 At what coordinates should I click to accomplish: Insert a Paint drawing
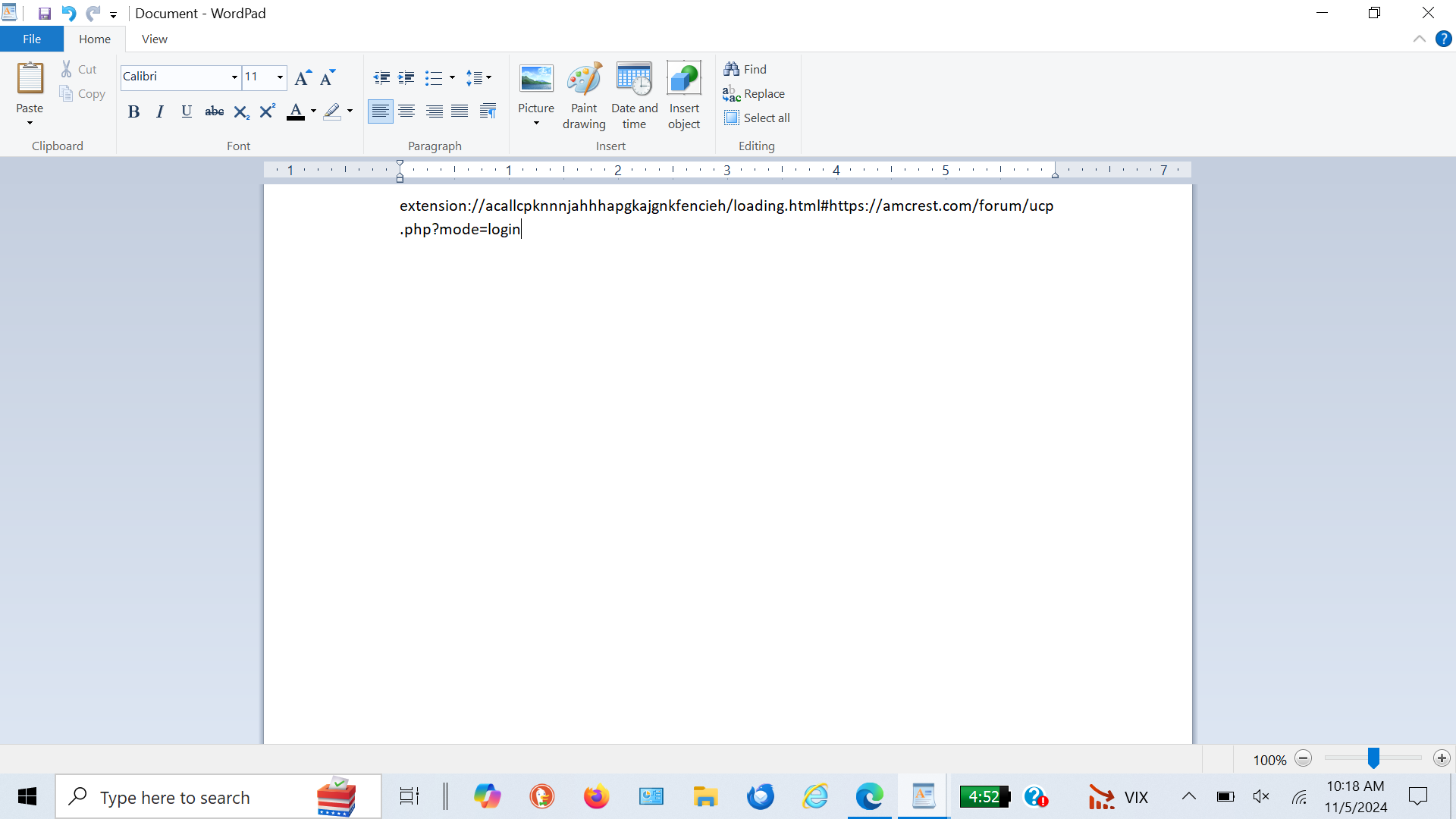coord(584,96)
